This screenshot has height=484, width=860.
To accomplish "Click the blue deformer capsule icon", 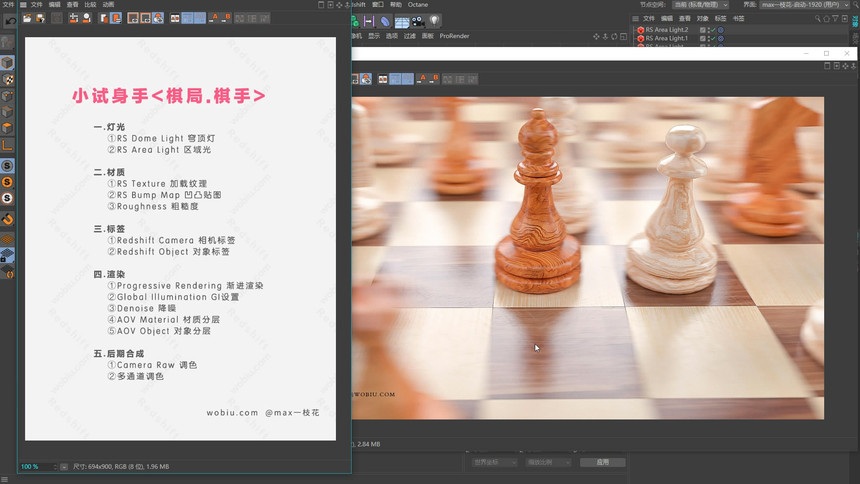I will click(386, 21).
